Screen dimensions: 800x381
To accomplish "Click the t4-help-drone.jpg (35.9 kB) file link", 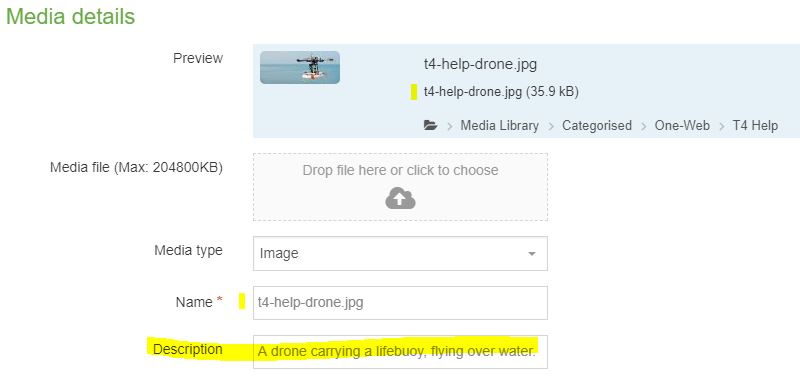I will click(x=501, y=92).
